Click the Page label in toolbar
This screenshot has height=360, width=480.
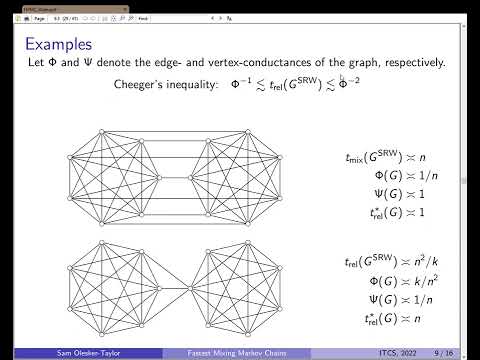coord(39,19)
